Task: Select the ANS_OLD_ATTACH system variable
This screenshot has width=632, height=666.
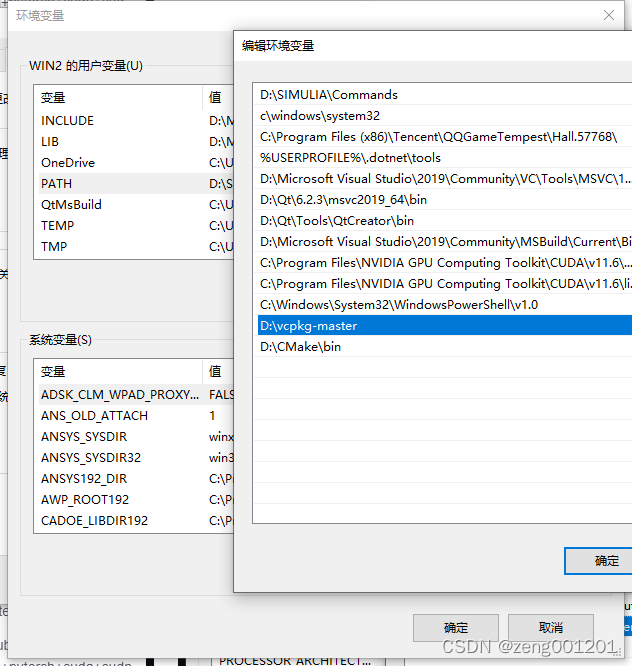Action: pyautogui.click(x=136, y=415)
